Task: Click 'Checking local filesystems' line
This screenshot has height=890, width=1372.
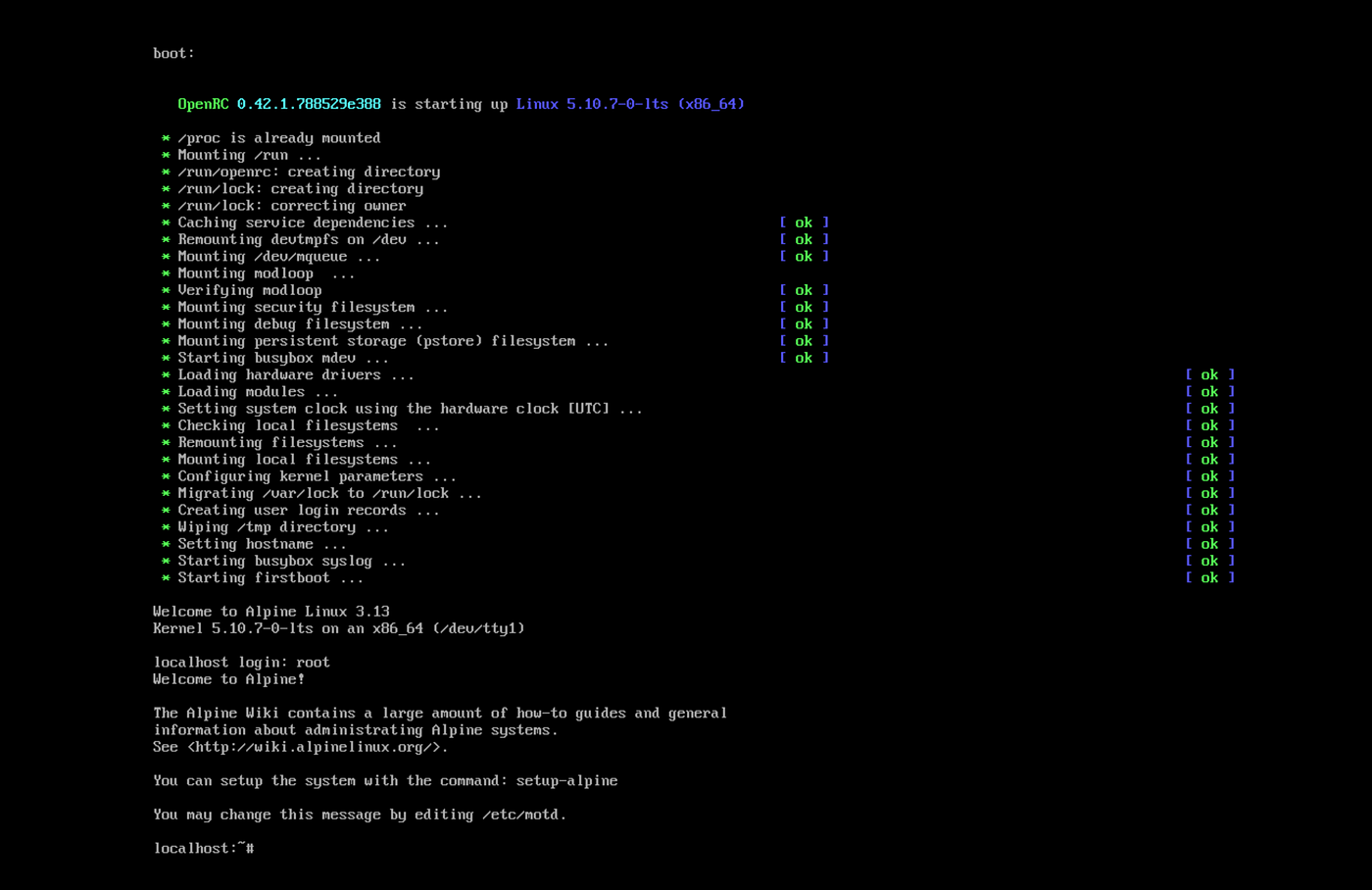Action: (309, 425)
